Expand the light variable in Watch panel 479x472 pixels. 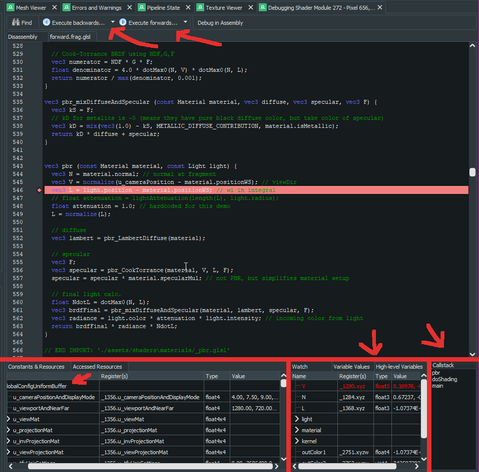pos(297,419)
